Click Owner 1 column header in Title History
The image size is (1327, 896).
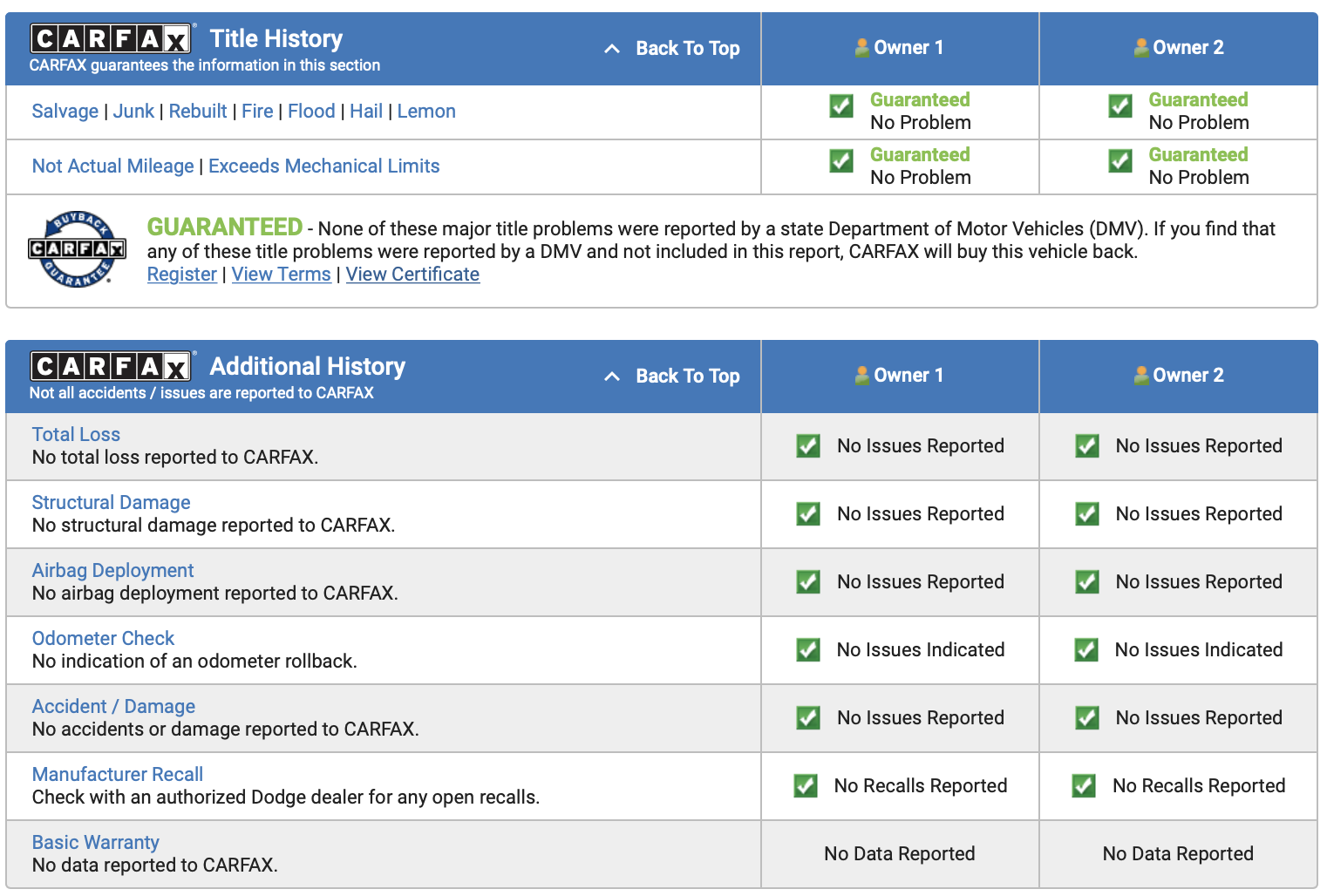tap(900, 48)
